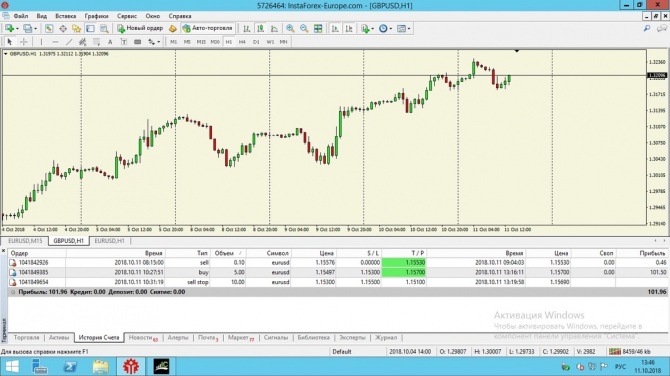Viewport: 670px width, 376px height.
Task: Open the Сервис menu
Action: coord(127,16)
